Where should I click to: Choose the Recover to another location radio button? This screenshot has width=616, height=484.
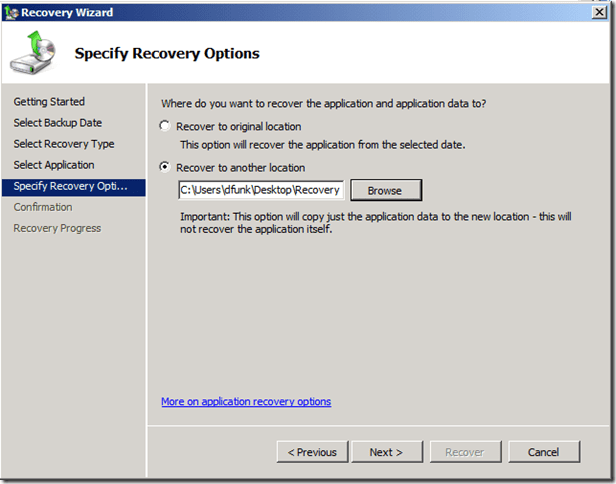166,168
